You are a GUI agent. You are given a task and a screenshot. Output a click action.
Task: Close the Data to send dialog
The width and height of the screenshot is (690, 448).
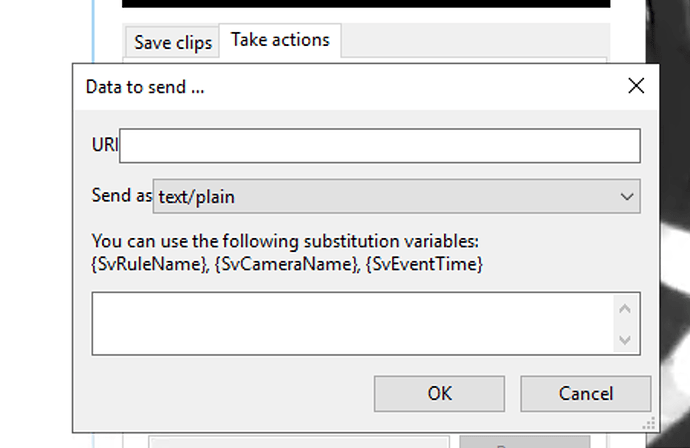click(x=636, y=86)
